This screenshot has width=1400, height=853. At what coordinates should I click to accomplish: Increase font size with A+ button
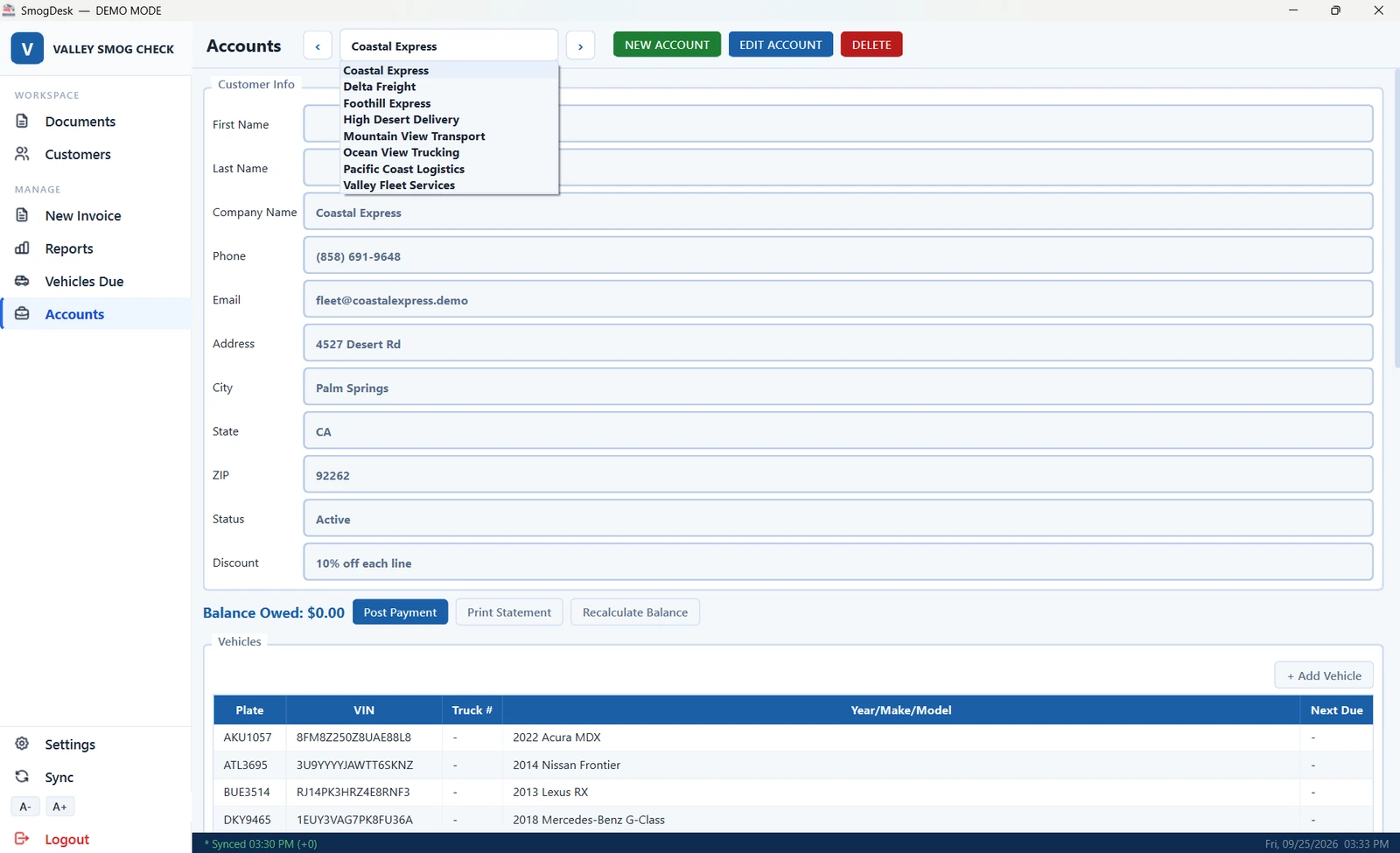click(x=59, y=807)
